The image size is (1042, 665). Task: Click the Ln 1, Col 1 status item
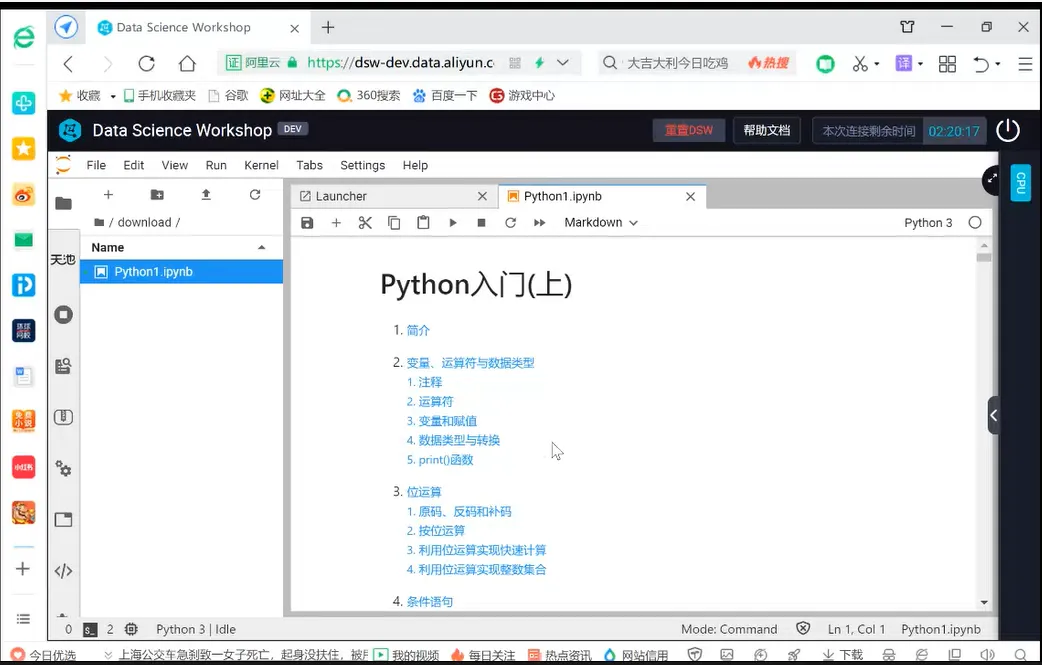[856, 629]
